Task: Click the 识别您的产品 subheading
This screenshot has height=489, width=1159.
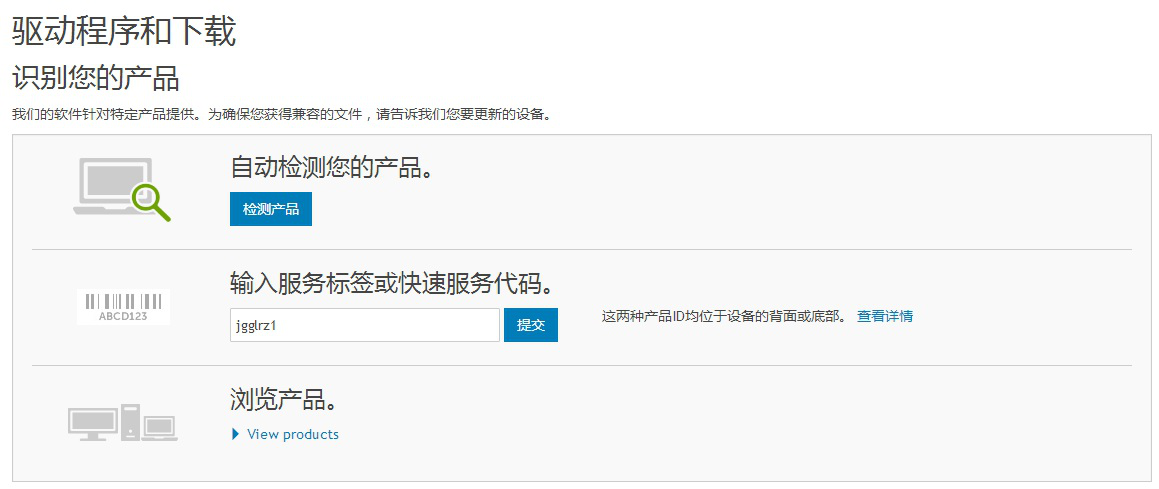Action: [x=96, y=78]
